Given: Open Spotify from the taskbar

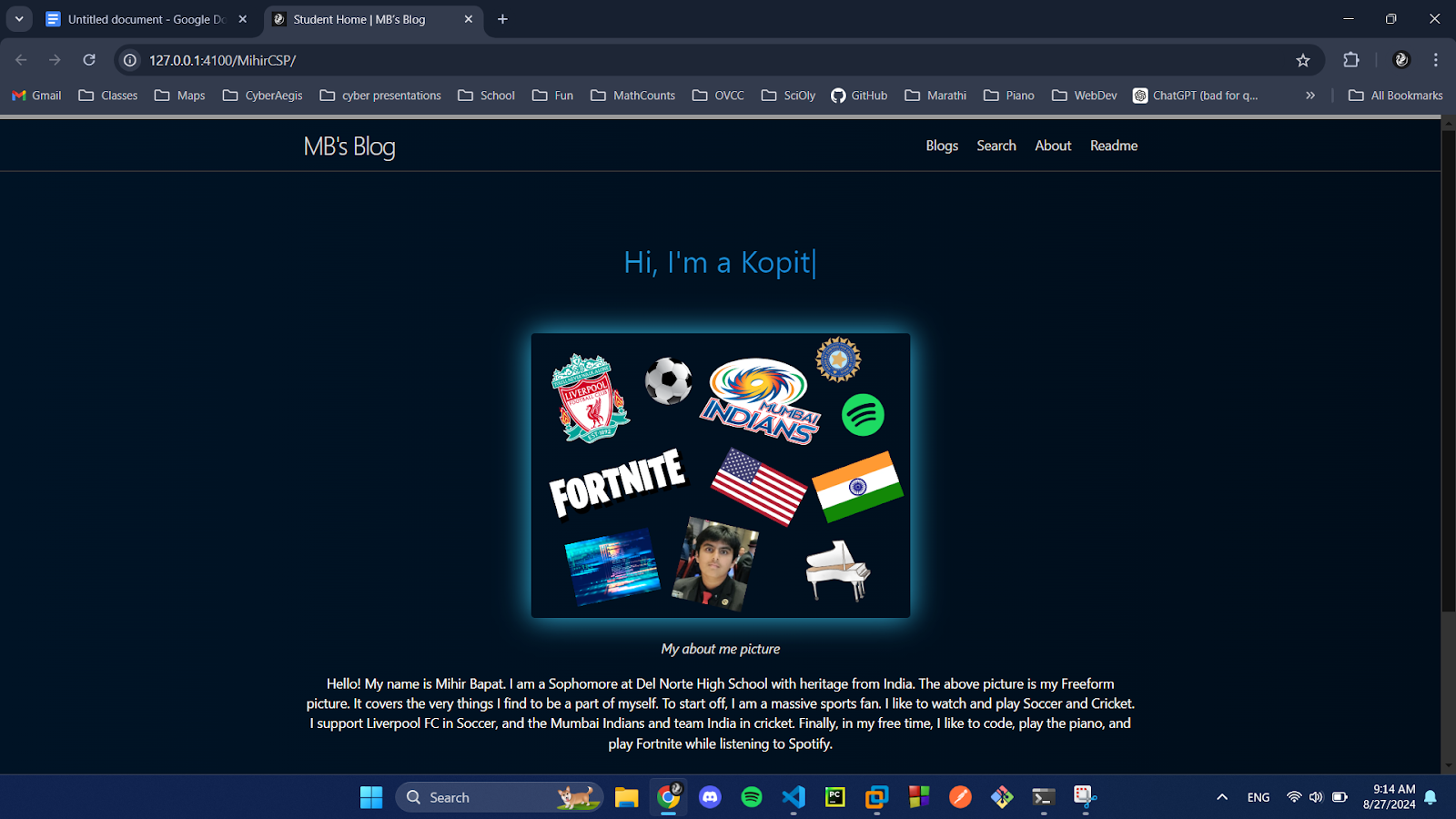Looking at the screenshot, I should (752, 797).
